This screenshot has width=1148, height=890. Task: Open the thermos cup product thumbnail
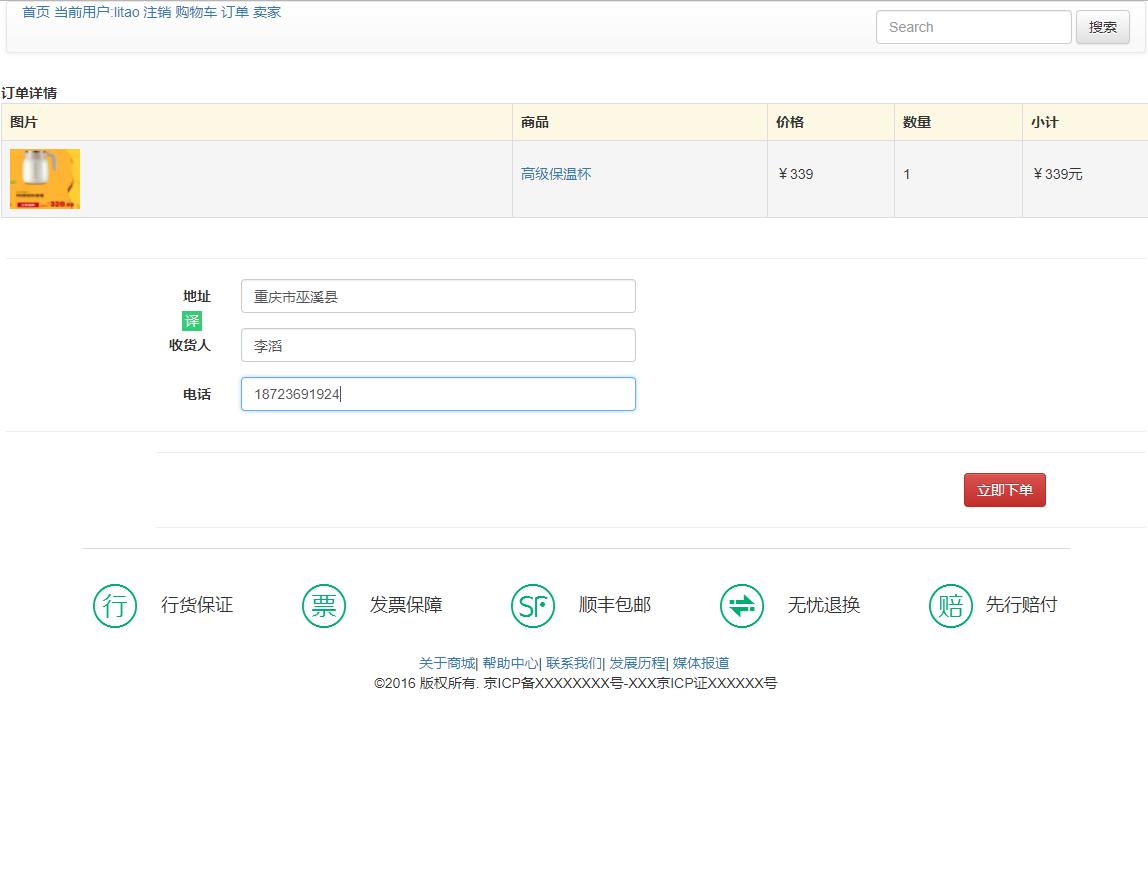tap(45, 179)
